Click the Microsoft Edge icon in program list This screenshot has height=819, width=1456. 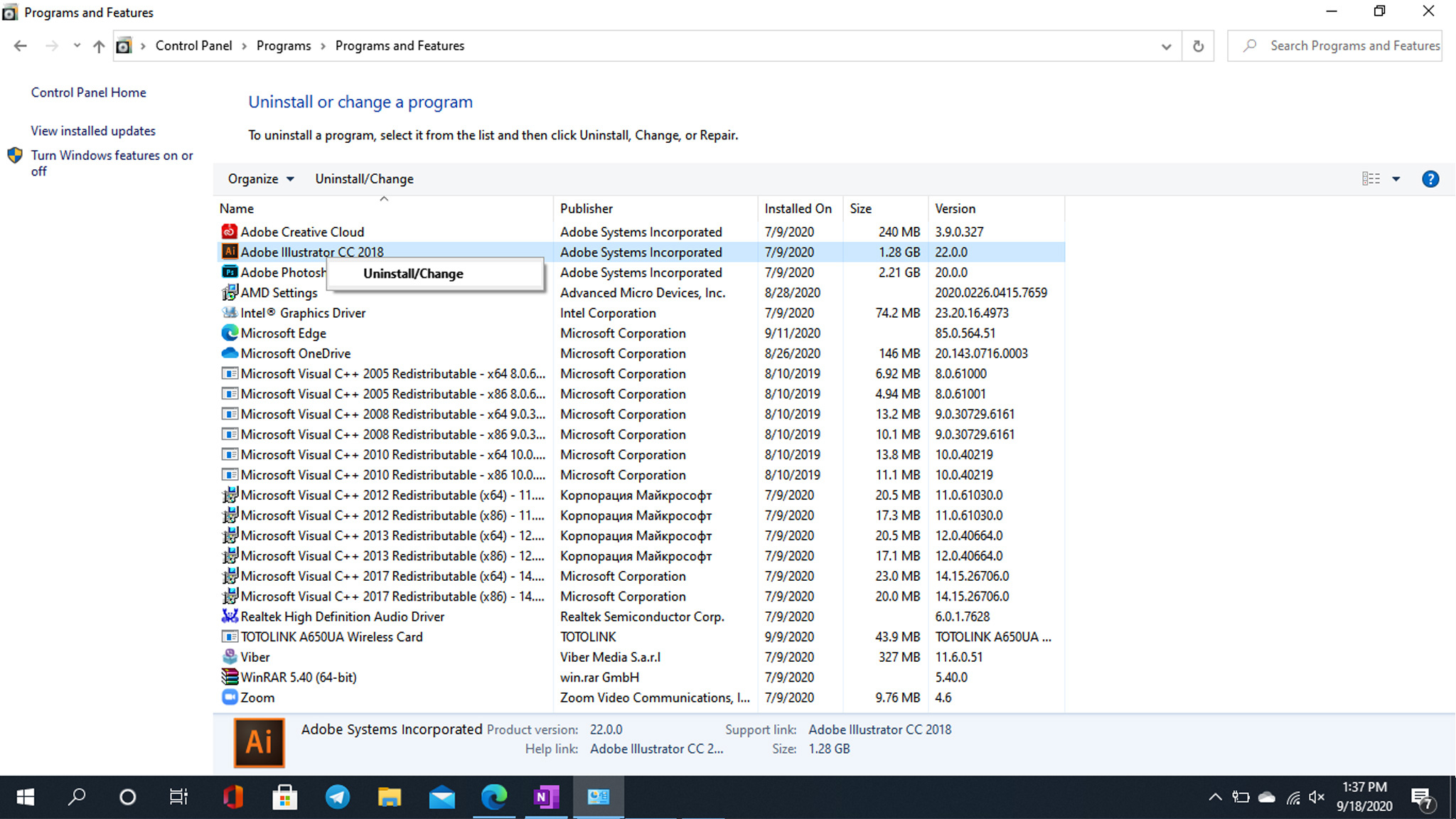(229, 333)
